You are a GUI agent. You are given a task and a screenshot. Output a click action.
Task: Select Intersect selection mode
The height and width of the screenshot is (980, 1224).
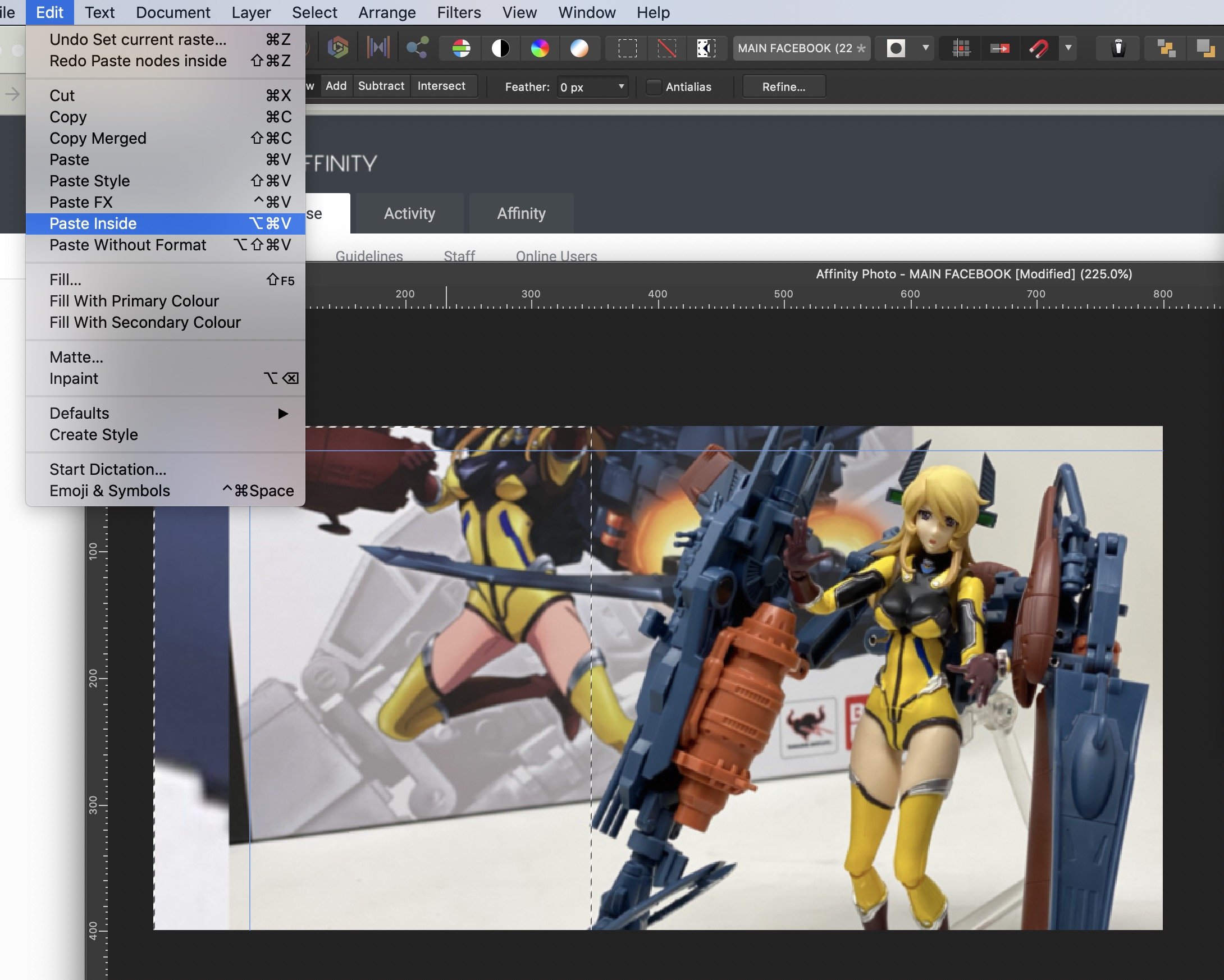click(441, 86)
